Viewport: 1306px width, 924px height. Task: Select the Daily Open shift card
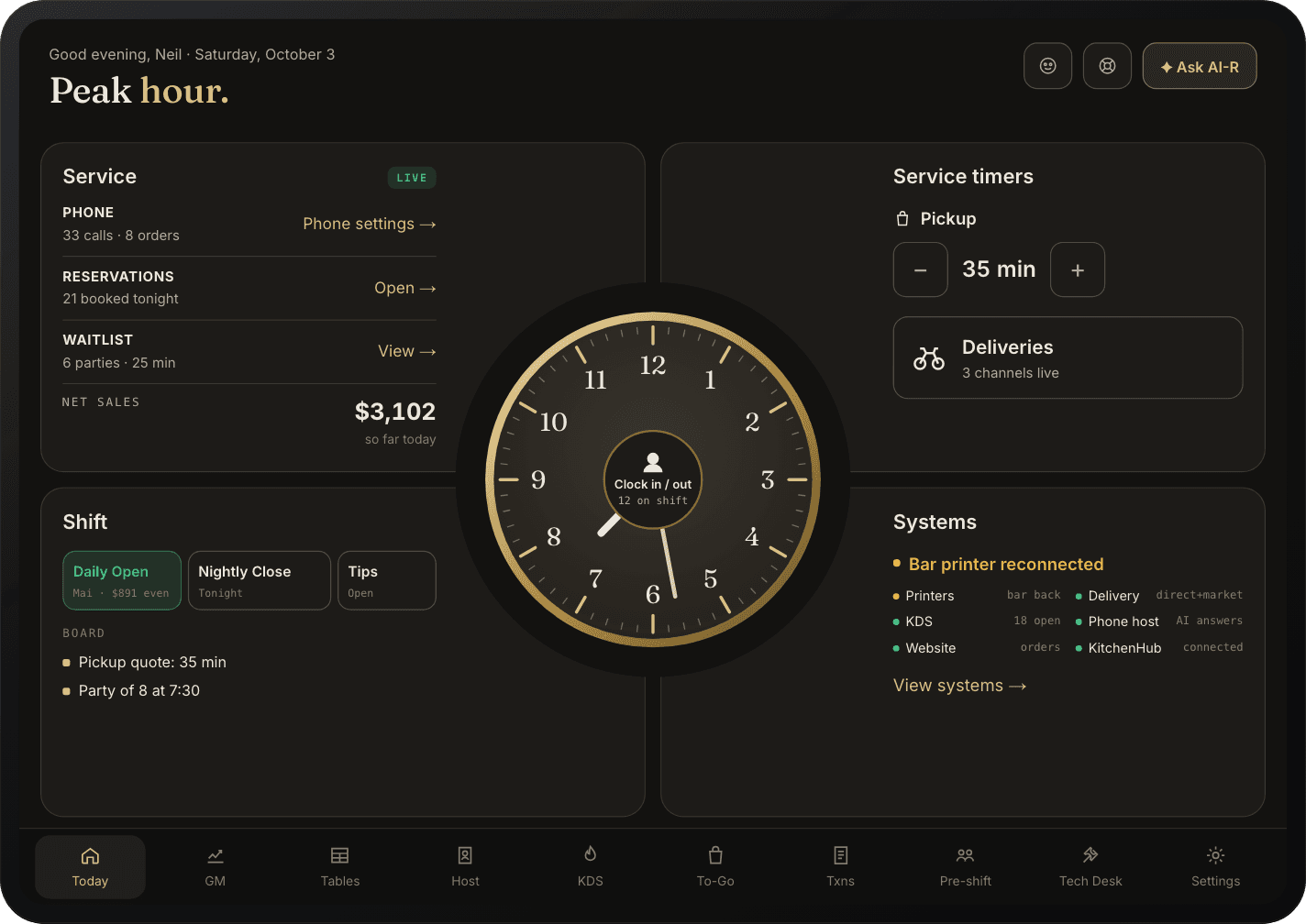pyautogui.click(x=122, y=580)
